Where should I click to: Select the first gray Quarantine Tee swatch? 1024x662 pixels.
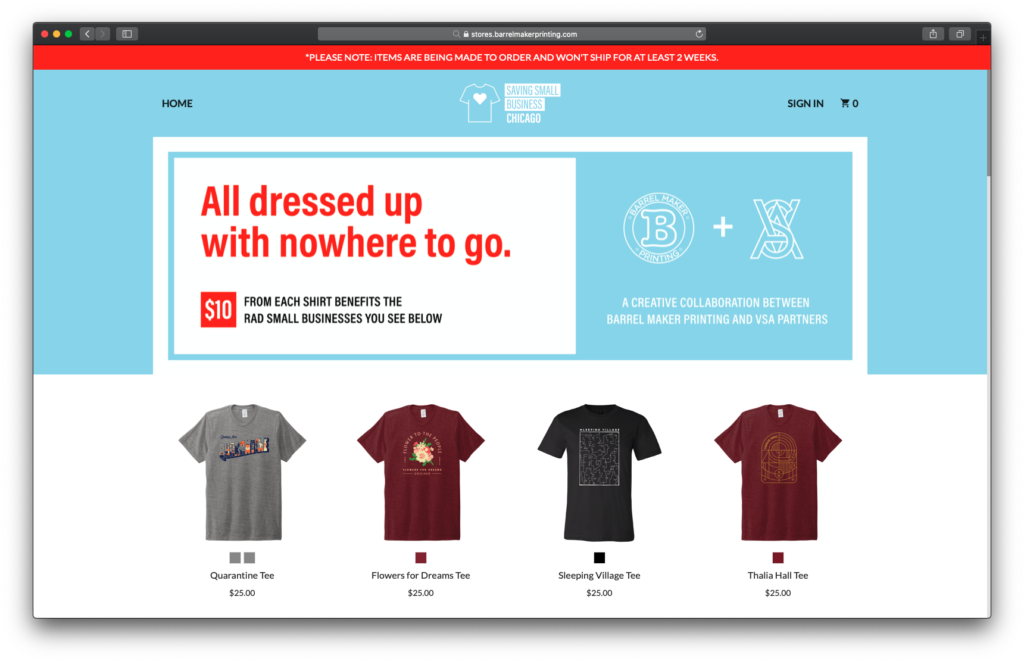(x=235, y=558)
